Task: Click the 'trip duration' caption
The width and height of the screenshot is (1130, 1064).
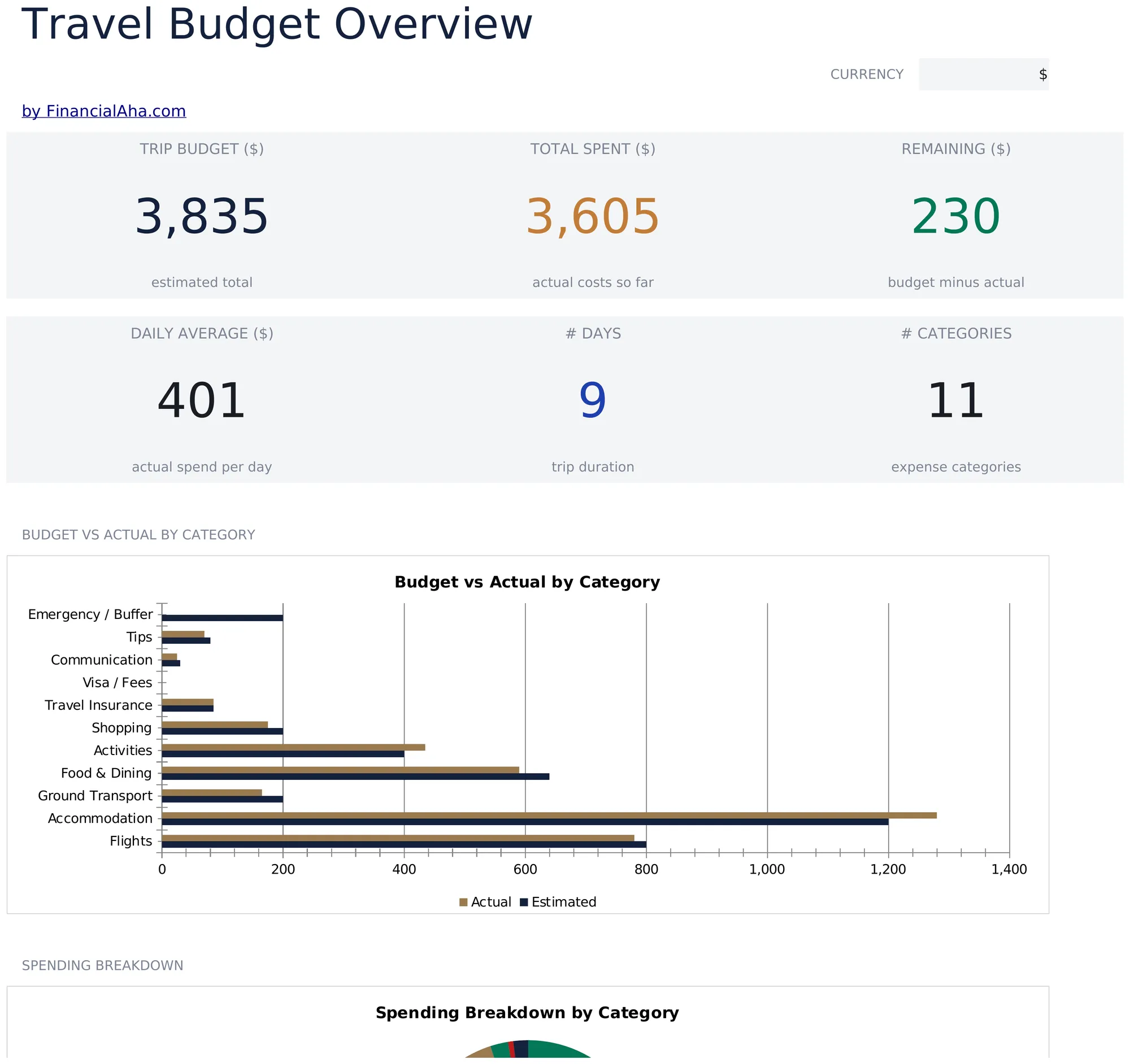Action: pyautogui.click(x=593, y=468)
